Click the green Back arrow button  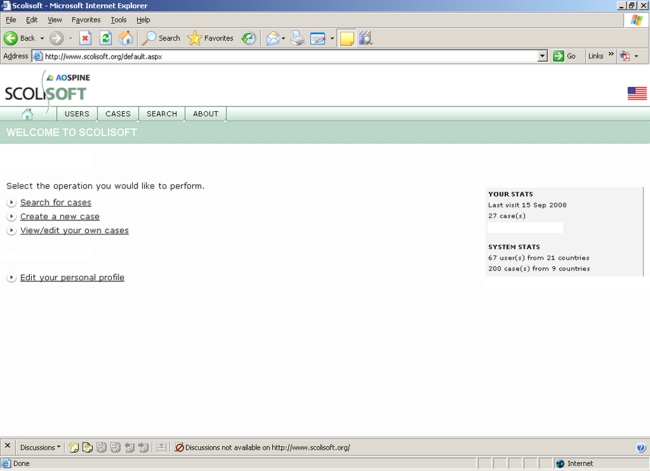point(11,38)
